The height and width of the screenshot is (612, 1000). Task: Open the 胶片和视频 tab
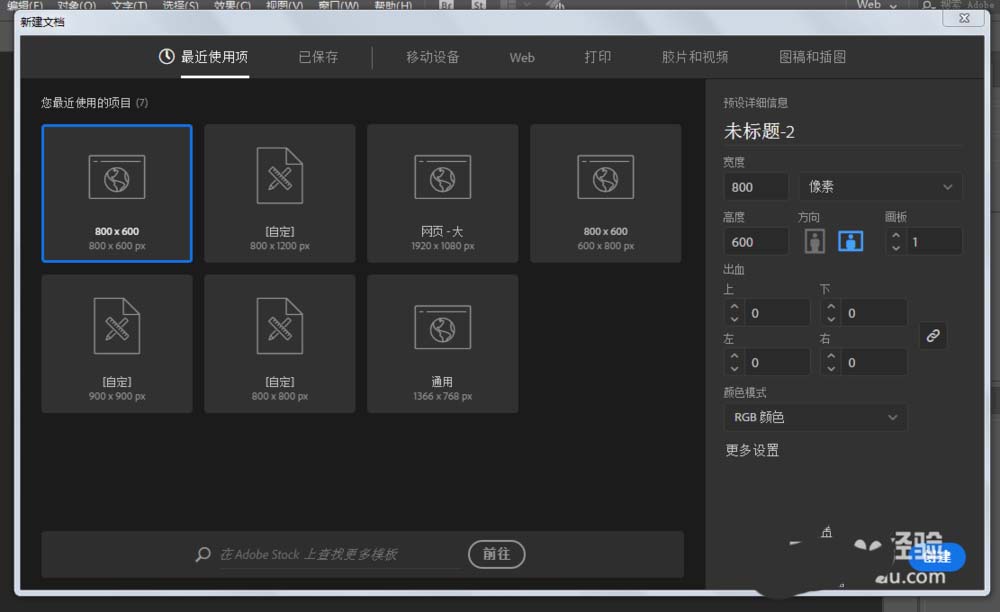pos(695,57)
